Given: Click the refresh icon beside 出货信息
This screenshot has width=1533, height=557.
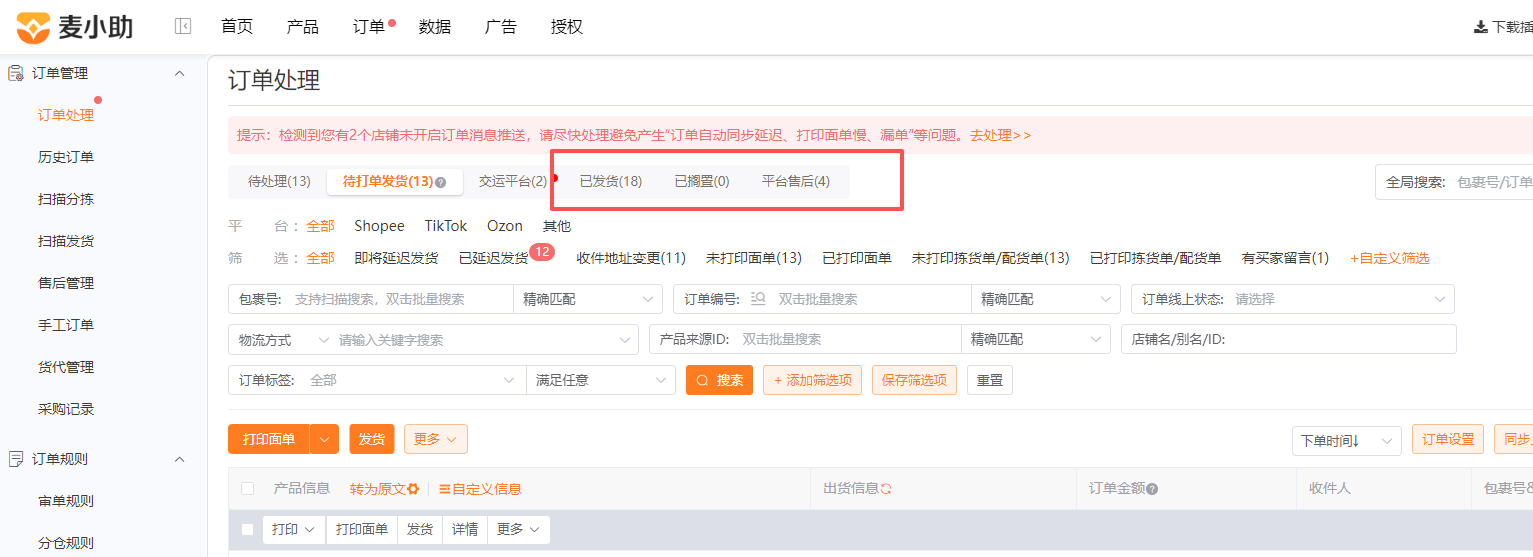Looking at the screenshot, I should (x=886, y=489).
